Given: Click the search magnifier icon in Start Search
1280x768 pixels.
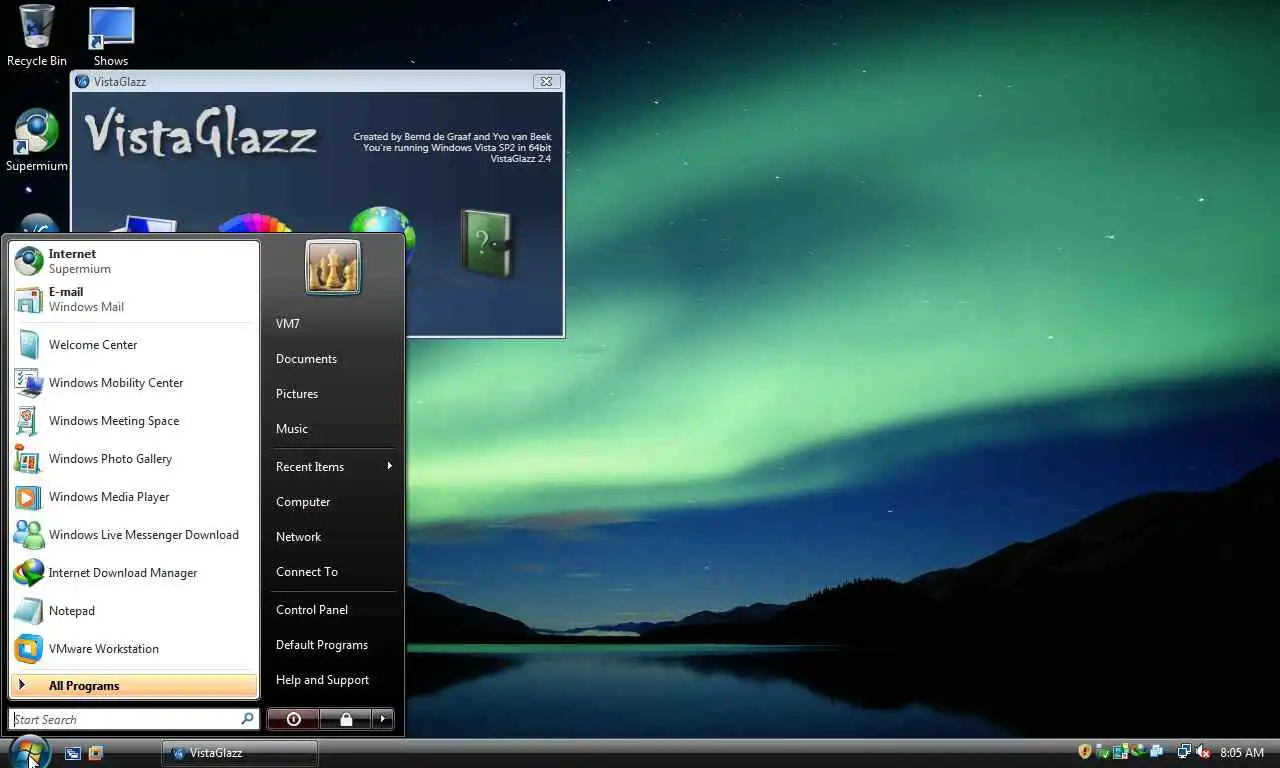Looking at the screenshot, I should (x=247, y=719).
